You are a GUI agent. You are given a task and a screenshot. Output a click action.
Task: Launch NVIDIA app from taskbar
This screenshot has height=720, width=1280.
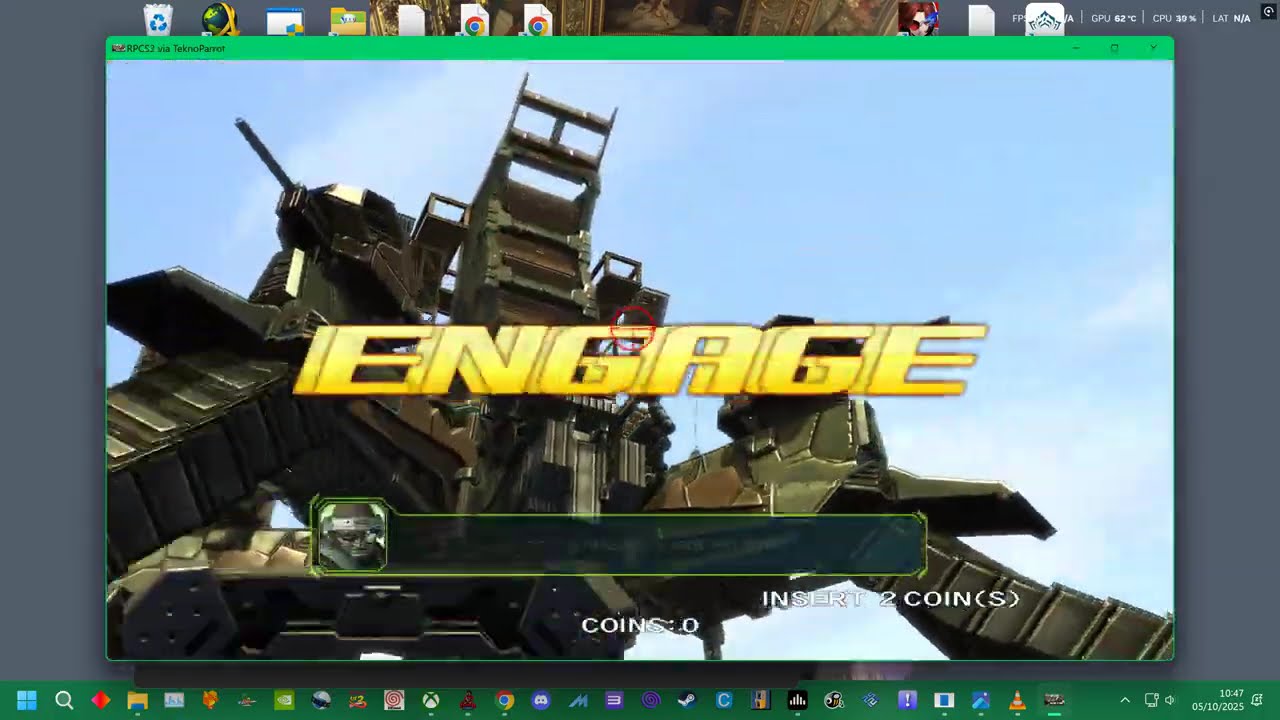pos(284,700)
